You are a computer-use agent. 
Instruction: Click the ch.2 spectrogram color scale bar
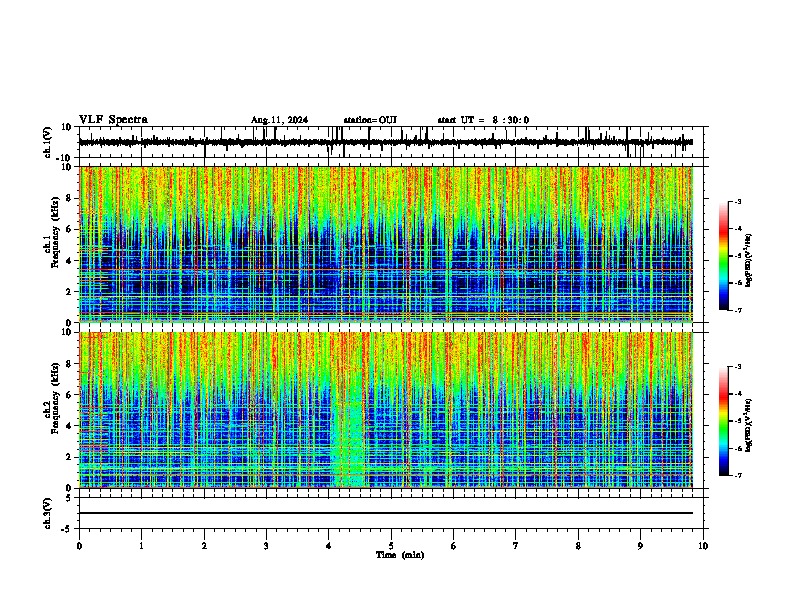724,421
